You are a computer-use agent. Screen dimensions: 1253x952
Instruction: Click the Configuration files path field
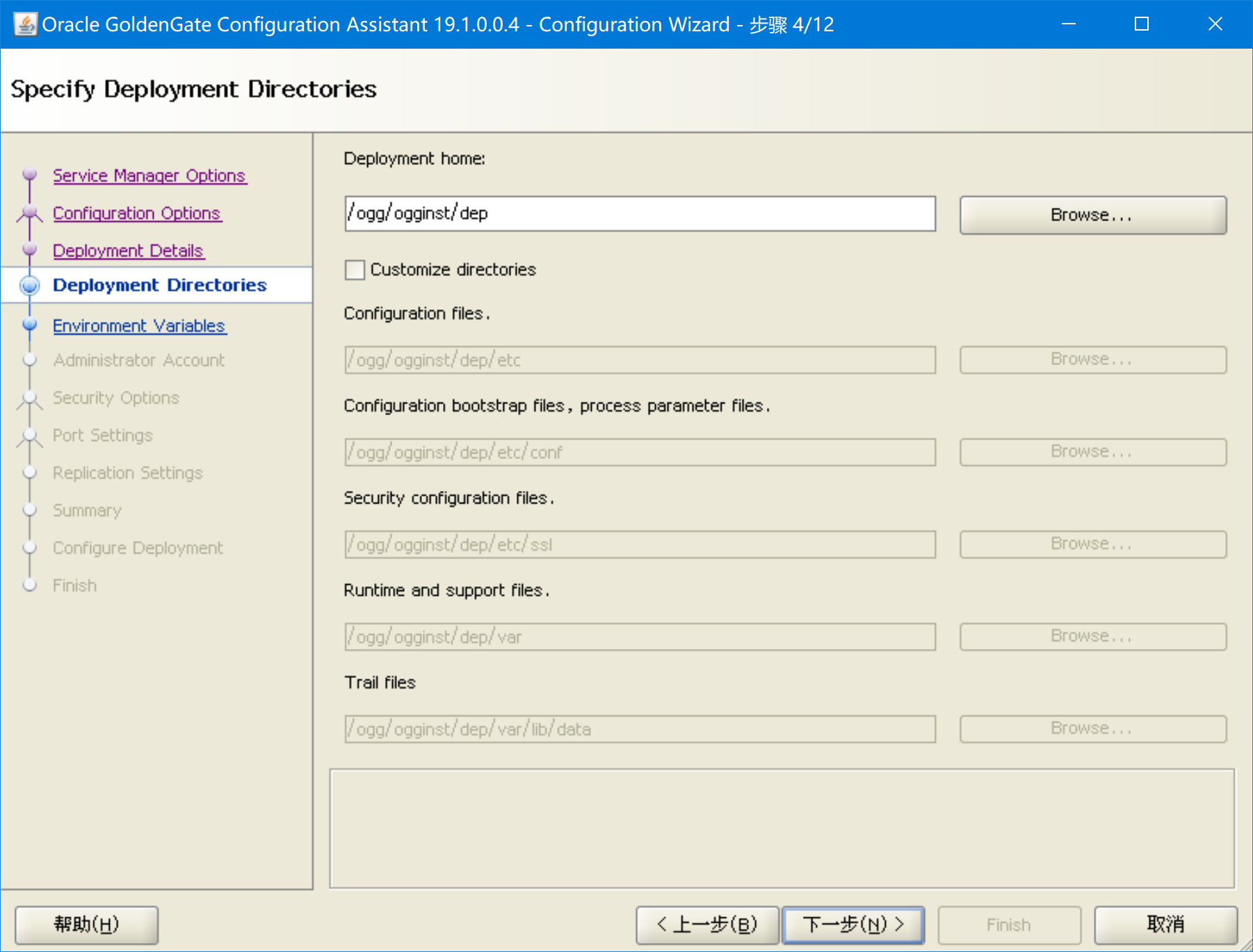(x=640, y=360)
